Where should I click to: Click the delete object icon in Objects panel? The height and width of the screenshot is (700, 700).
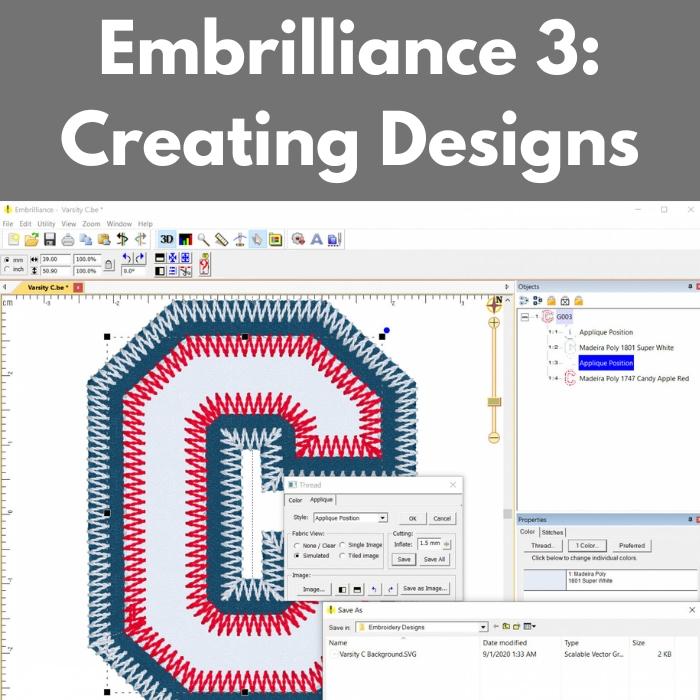[565, 301]
